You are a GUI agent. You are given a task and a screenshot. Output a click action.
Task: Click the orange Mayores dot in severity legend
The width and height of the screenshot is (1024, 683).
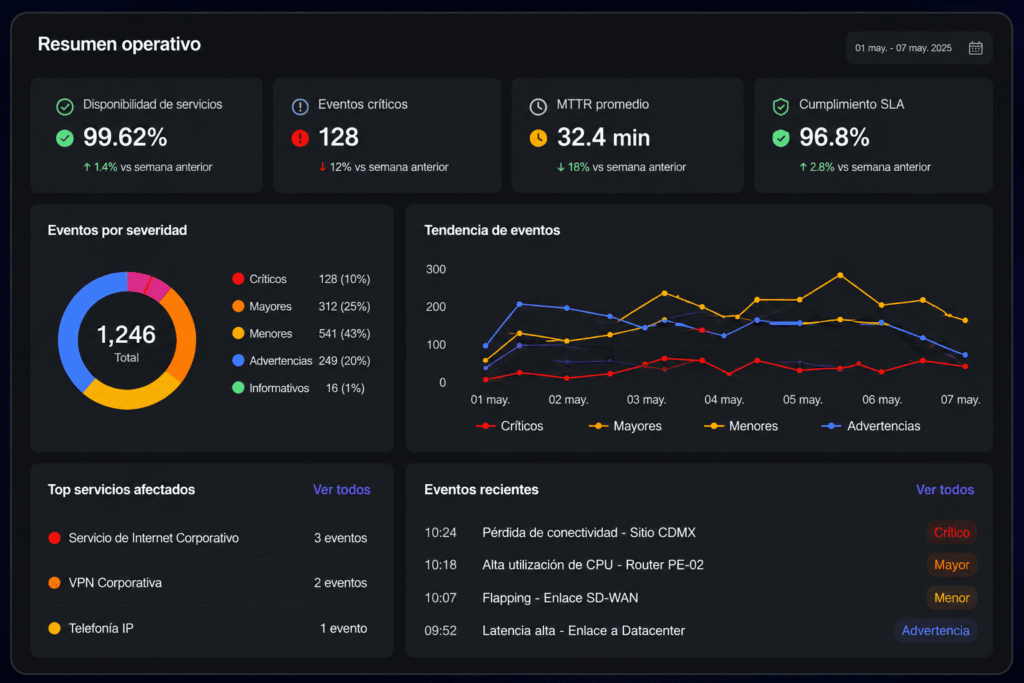pyautogui.click(x=238, y=306)
